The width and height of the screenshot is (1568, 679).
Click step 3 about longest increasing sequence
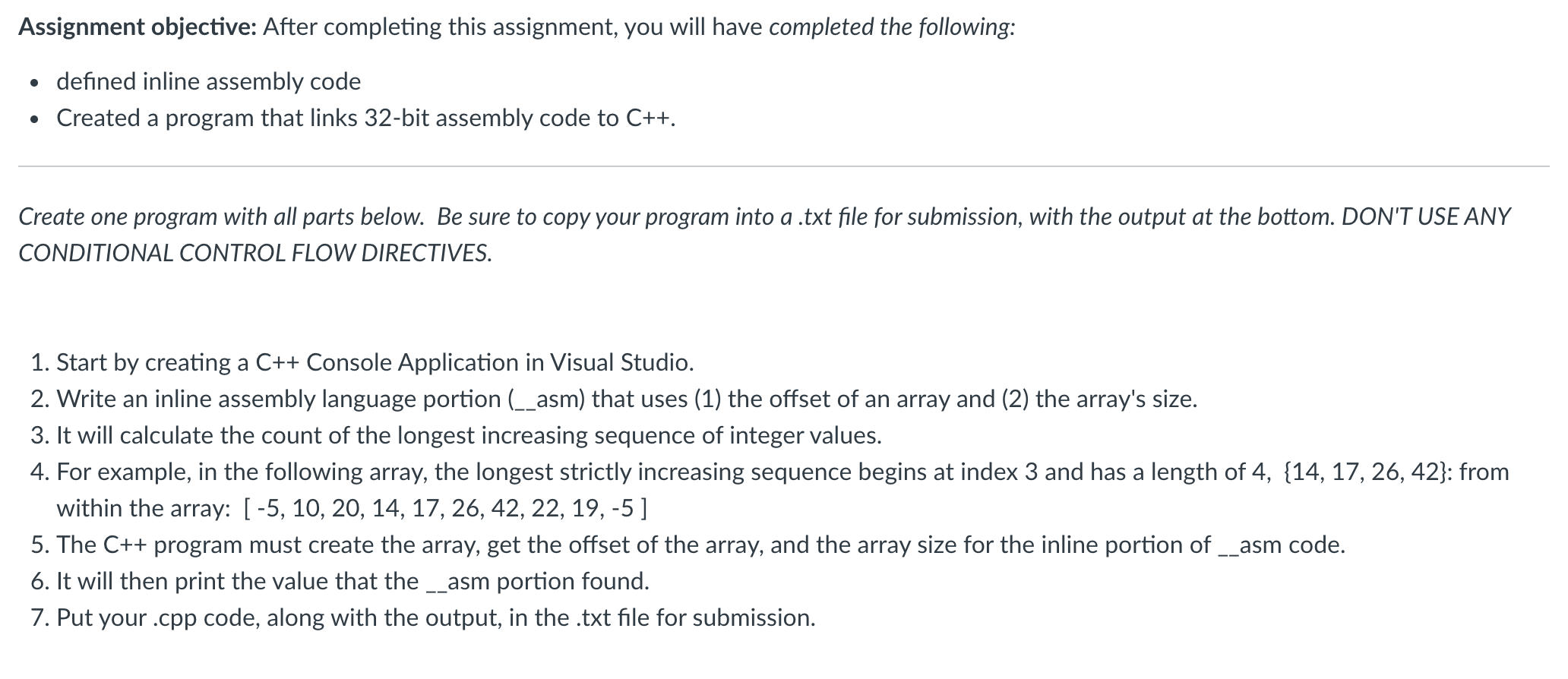[469, 436]
